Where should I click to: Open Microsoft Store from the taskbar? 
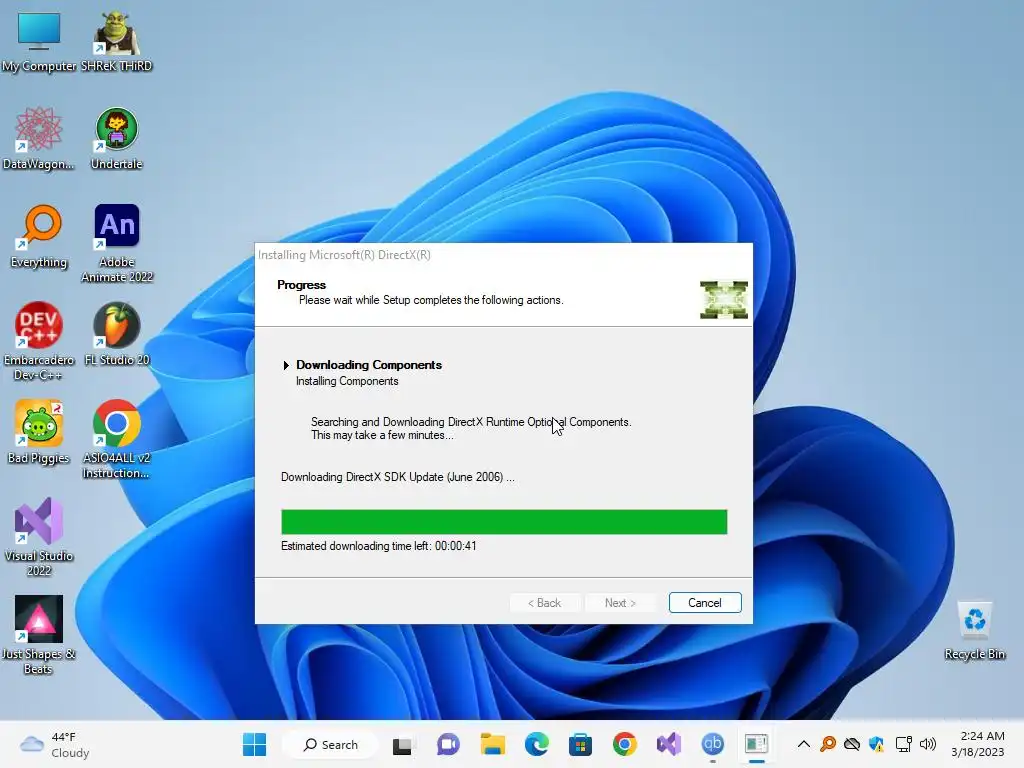[580, 744]
